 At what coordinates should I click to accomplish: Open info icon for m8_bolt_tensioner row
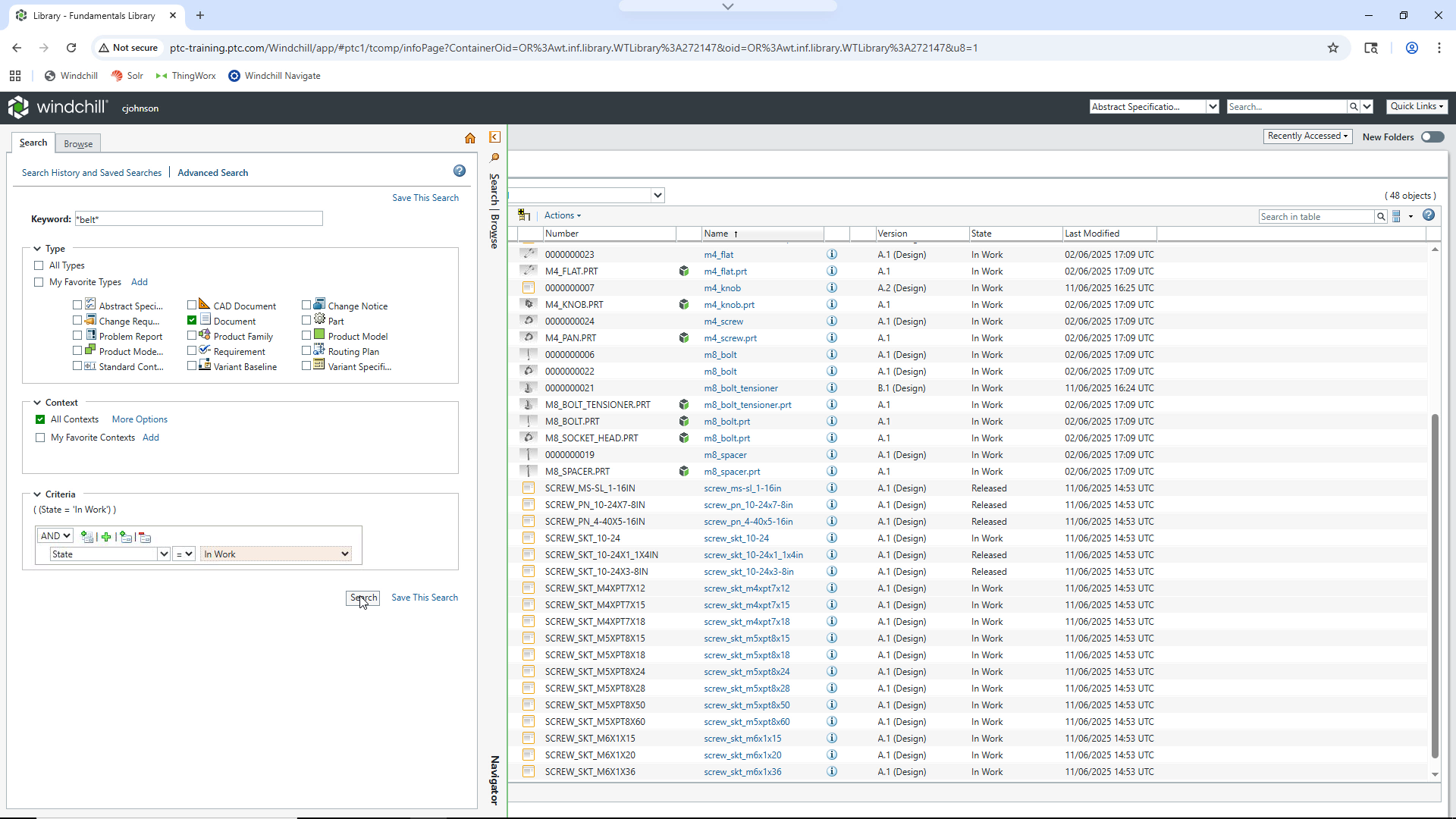pyautogui.click(x=832, y=388)
